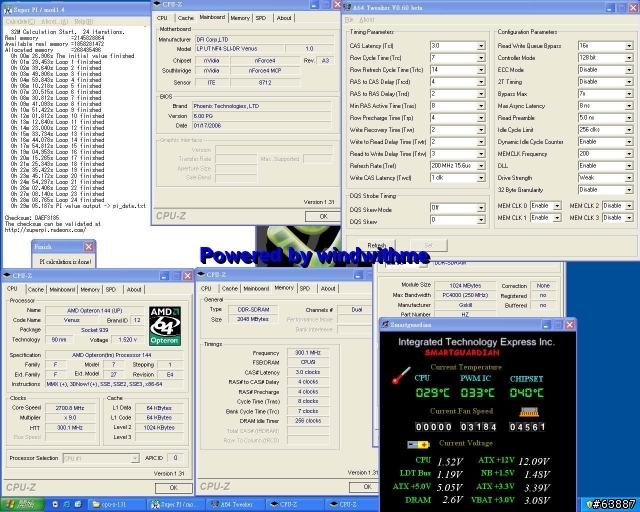Click OK in CPU tab CPU-Z window
640x512 pixels.
pos(173,488)
